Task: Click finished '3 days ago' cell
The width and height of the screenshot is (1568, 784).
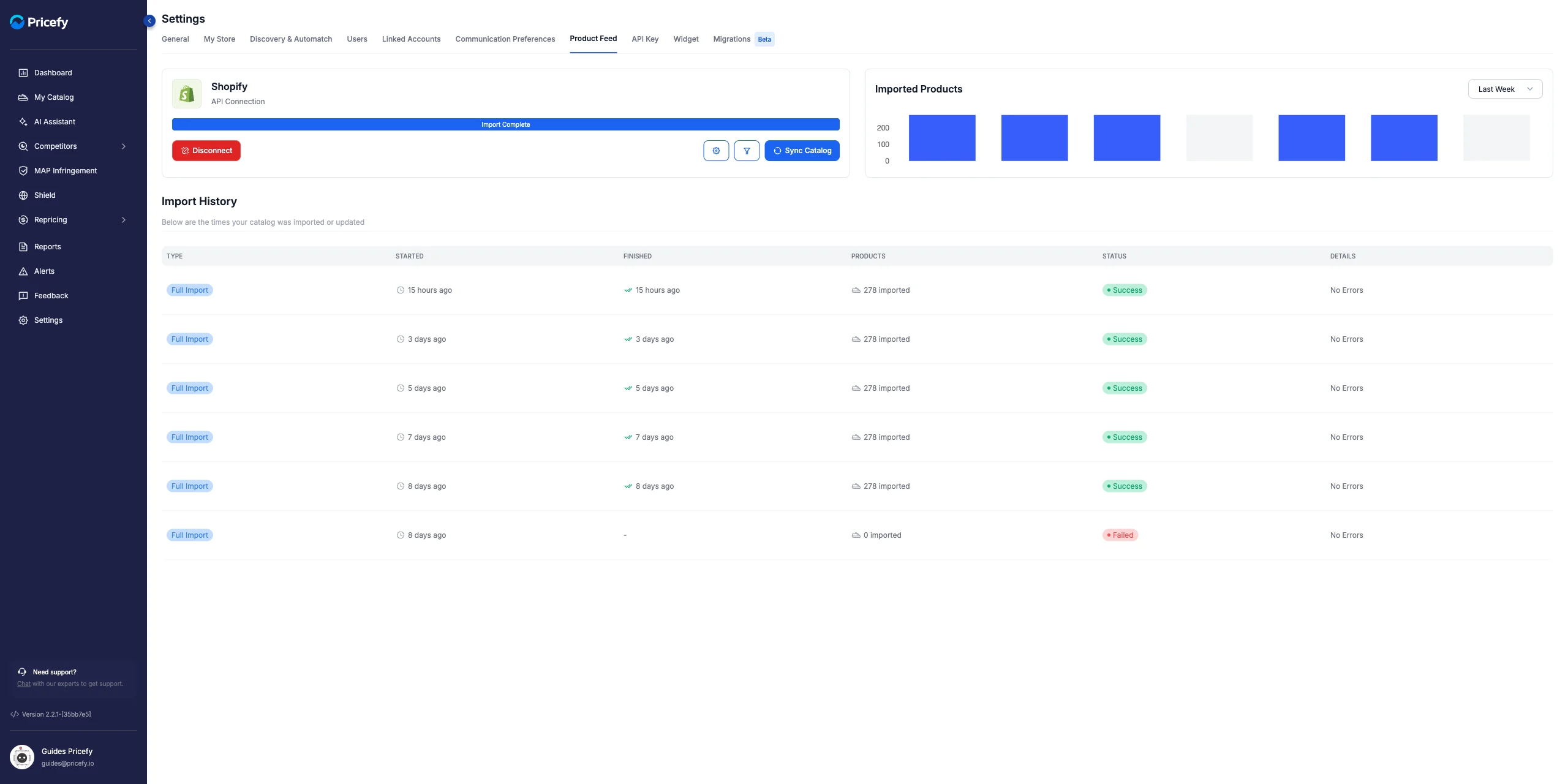Action: [x=654, y=339]
